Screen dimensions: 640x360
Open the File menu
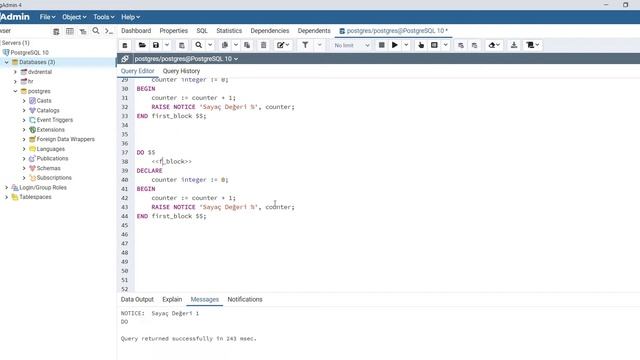[x=47, y=17]
